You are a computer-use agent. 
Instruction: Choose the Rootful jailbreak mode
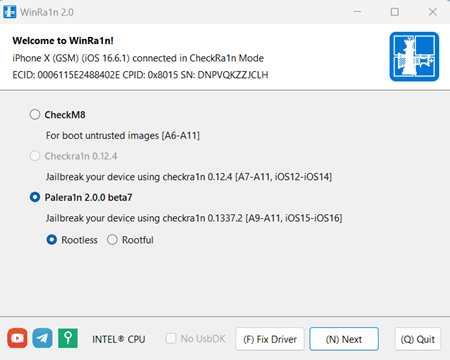(x=130, y=240)
